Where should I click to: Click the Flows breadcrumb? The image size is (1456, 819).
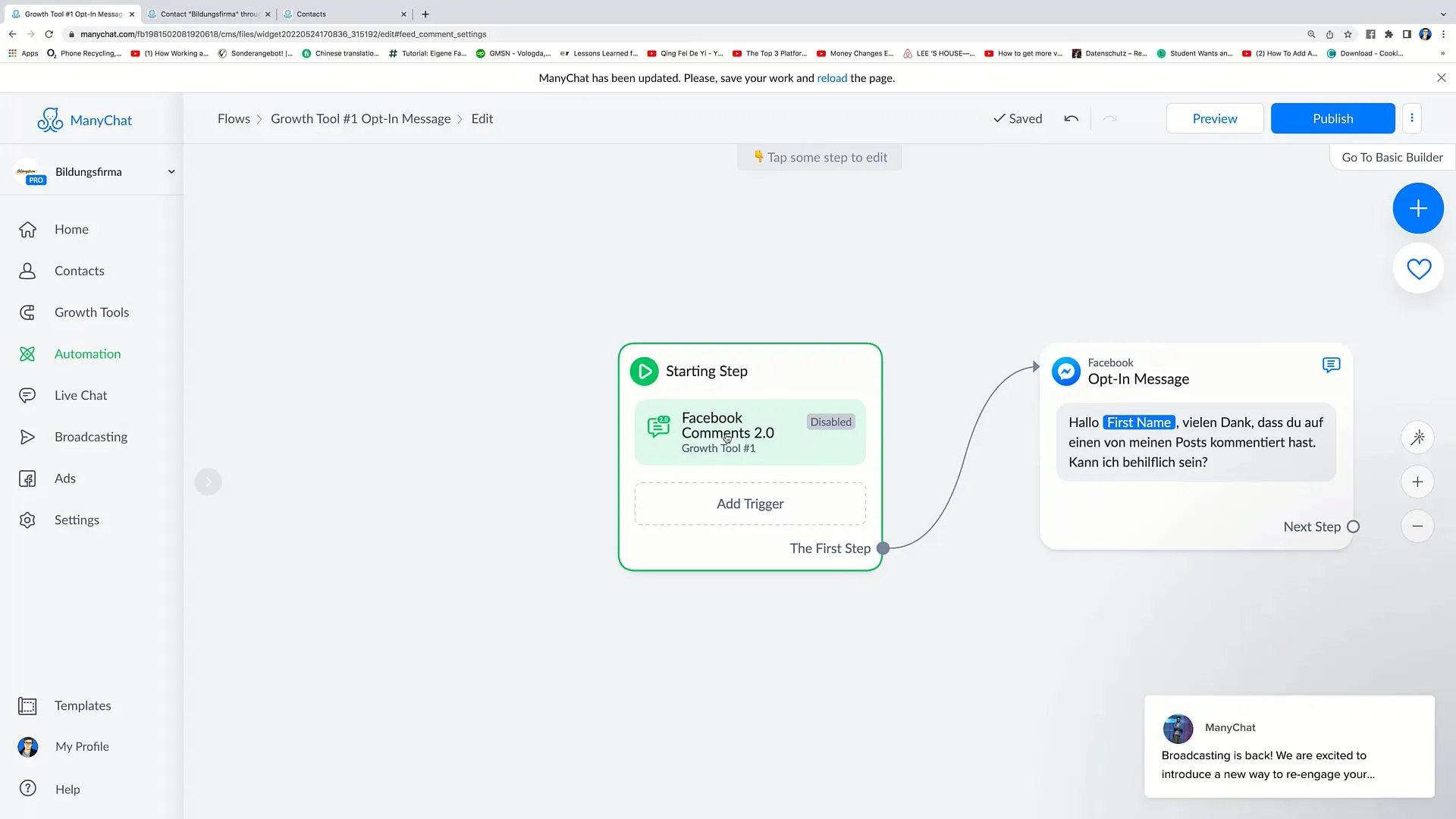pyautogui.click(x=234, y=119)
